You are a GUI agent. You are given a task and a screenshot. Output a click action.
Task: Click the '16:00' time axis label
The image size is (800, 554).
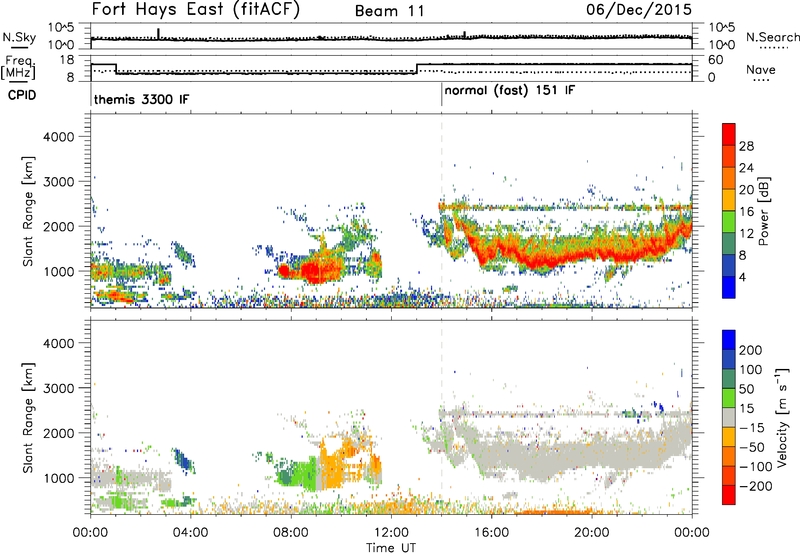pos(491,533)
